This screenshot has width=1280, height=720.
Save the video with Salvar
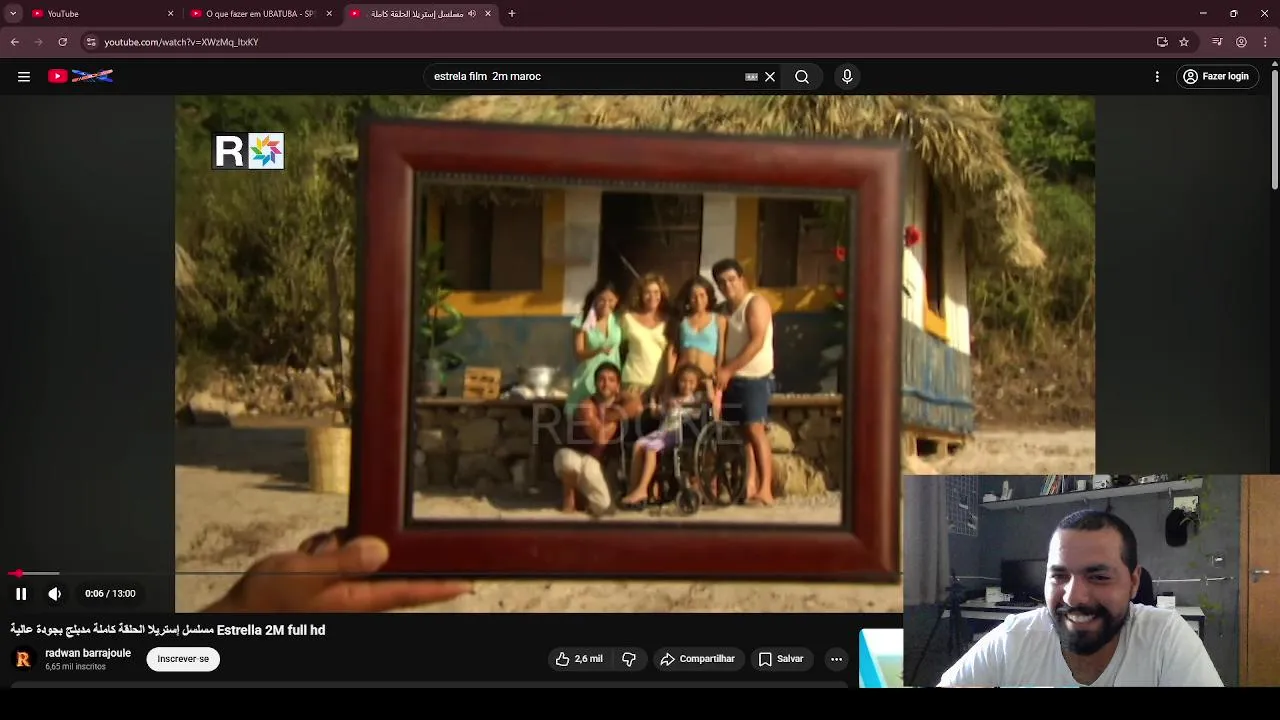(780, 659)
